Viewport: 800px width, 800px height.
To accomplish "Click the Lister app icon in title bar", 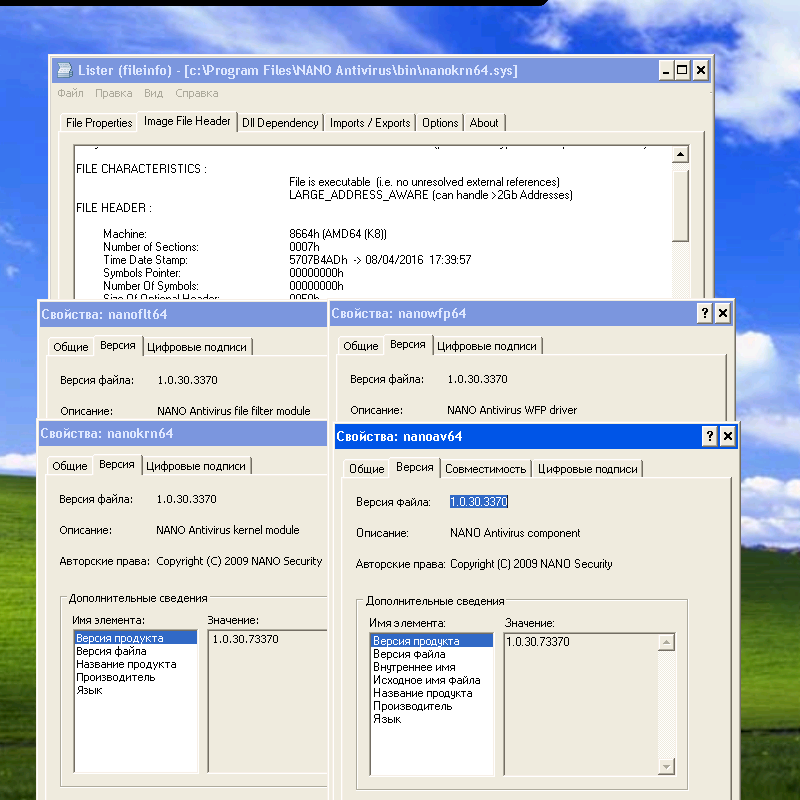I will (64, 71).
